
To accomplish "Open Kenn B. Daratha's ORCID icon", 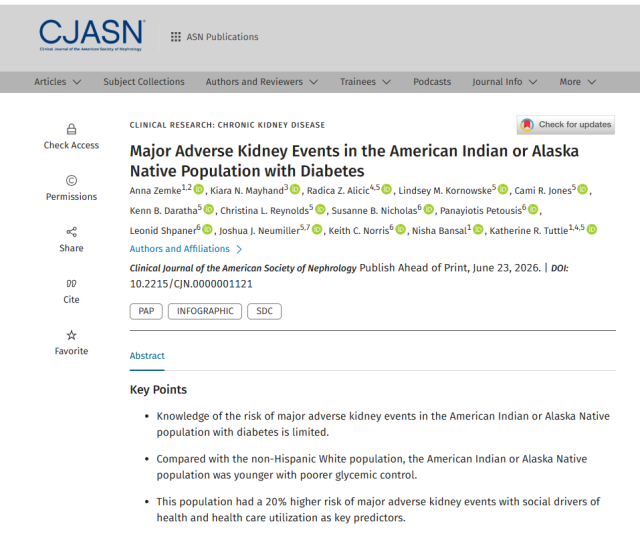I will pyautogui.click(x=209, y=209).
